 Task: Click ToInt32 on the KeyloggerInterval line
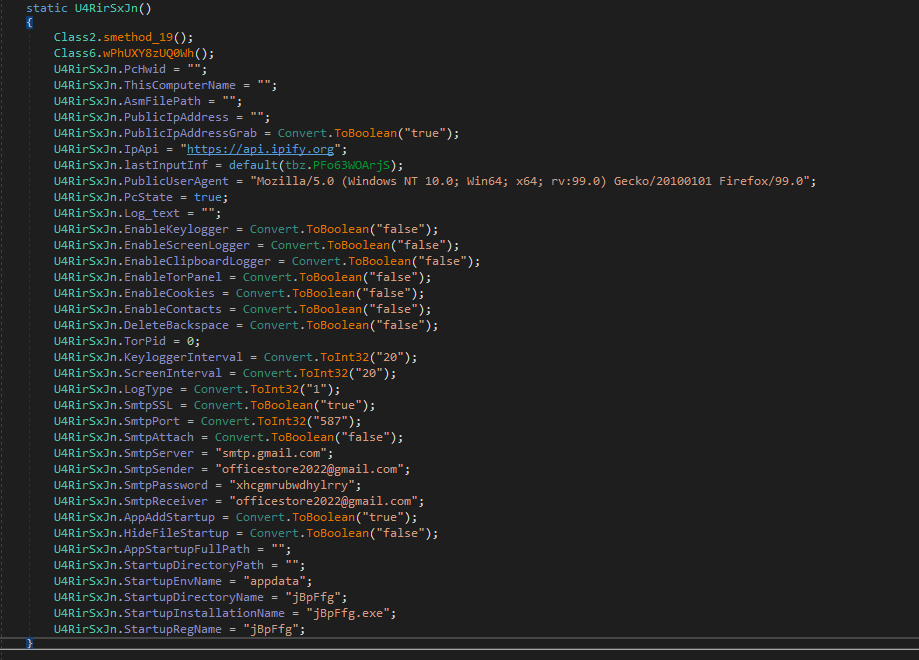pos(345,357)
